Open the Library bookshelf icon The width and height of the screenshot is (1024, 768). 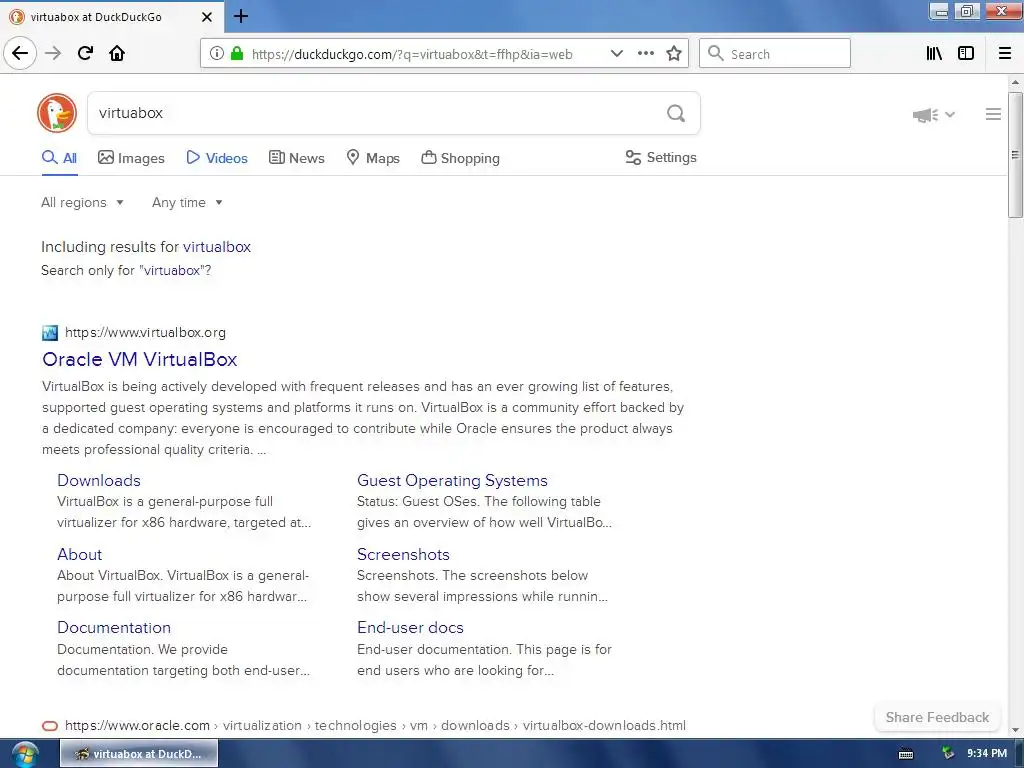click(x=934, y=54)
